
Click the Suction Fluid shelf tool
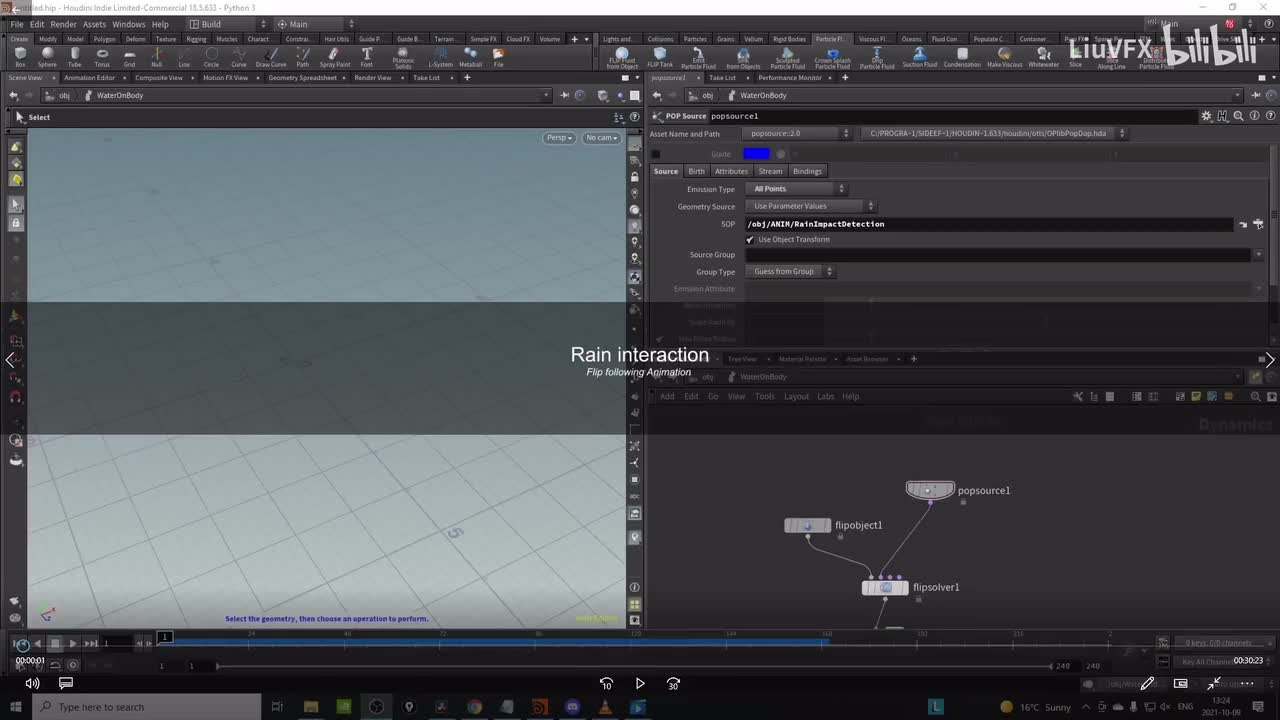point(920,57)
